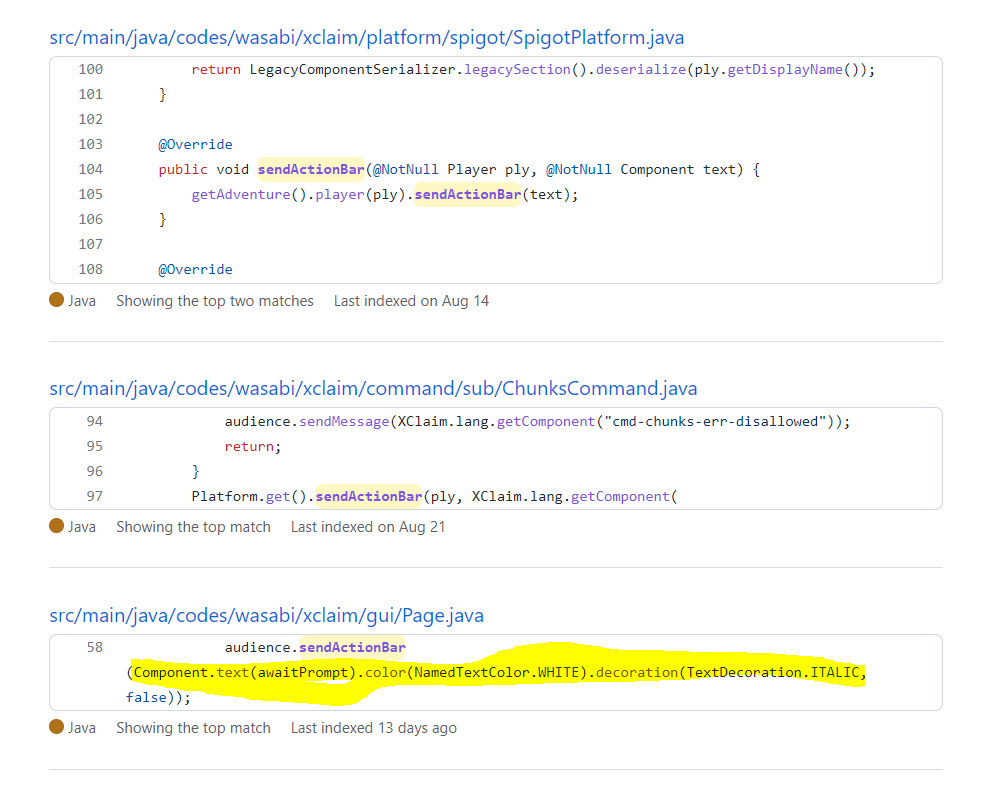Click NamedTextColor.WHITE in Page.java snippet
983x788 pixels.
[497, 673]
